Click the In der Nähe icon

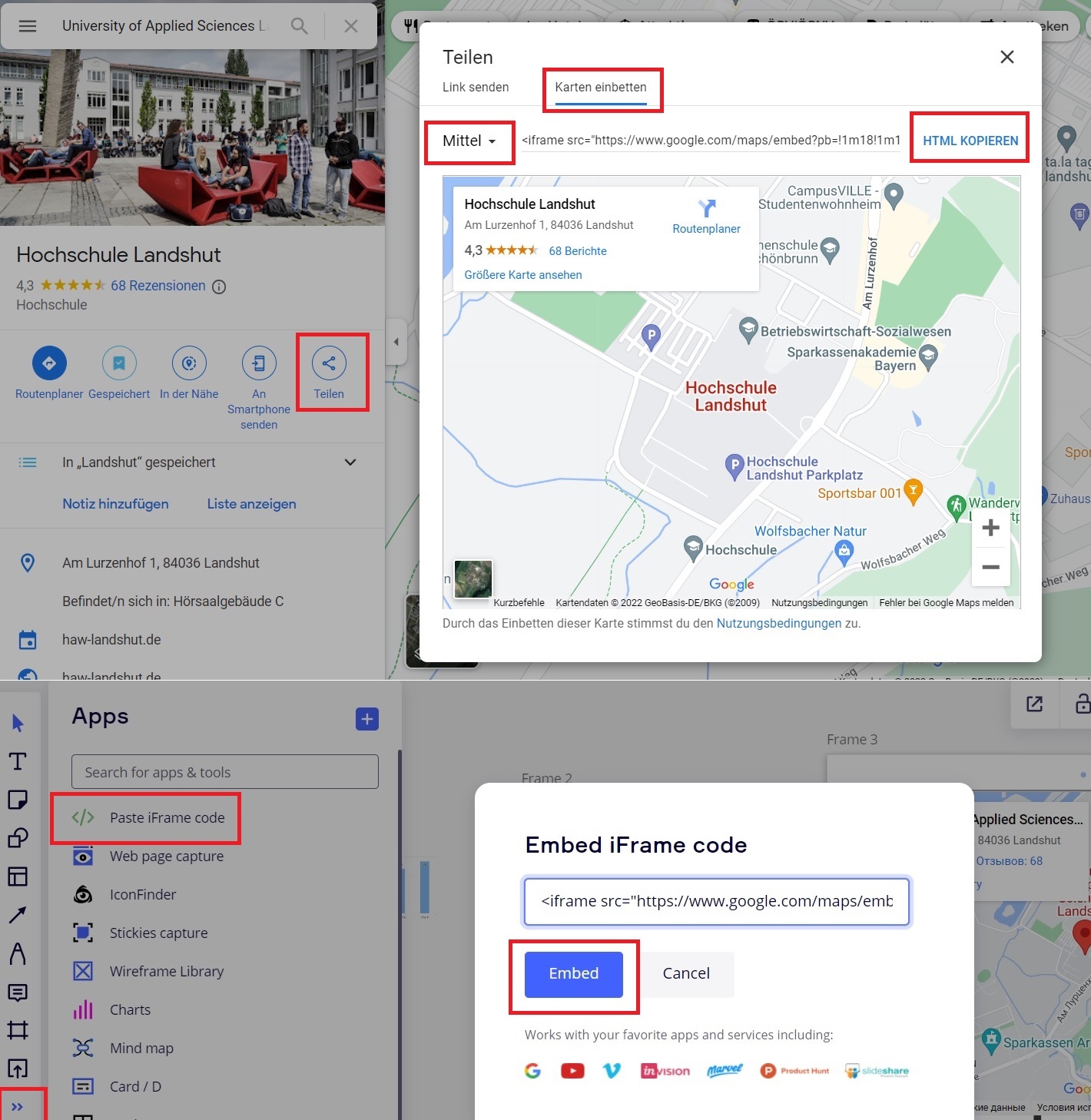(189, 363)
